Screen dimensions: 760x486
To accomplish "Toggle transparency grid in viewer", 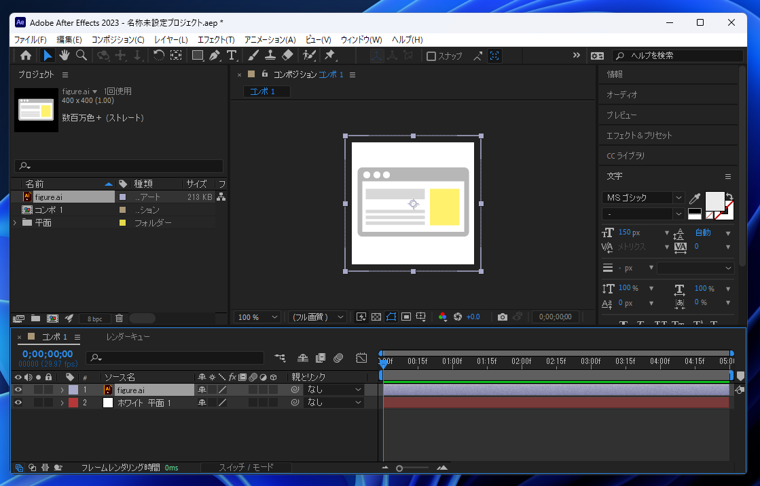I will point(376,317).
